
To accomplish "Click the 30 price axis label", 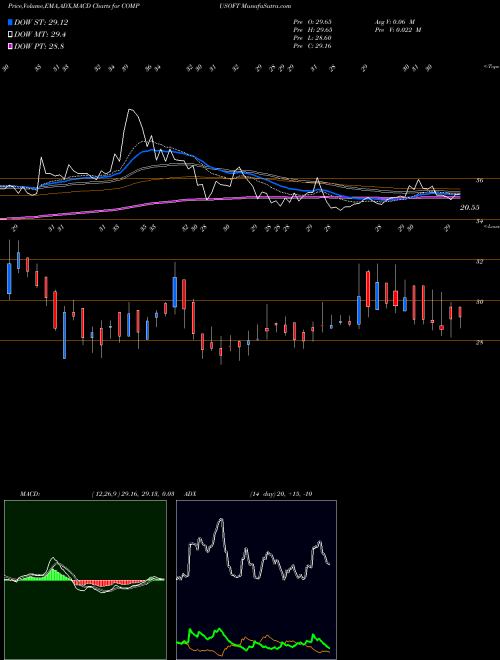I will 479,302.
